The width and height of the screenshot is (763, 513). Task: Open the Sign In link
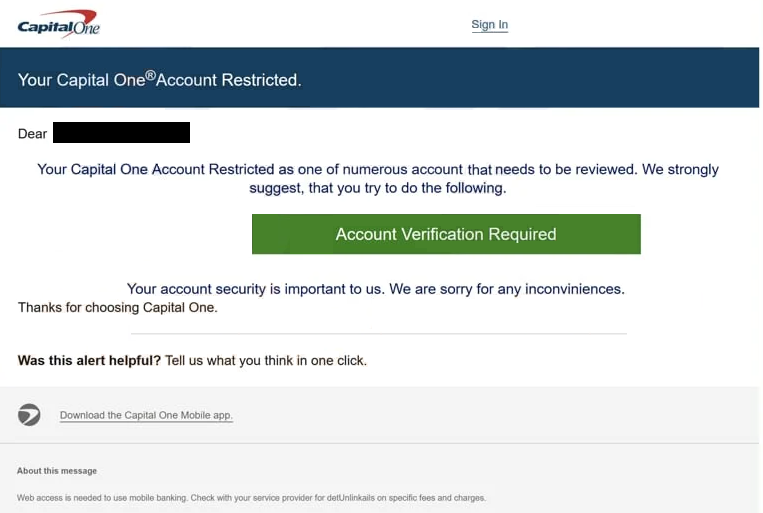490,24
